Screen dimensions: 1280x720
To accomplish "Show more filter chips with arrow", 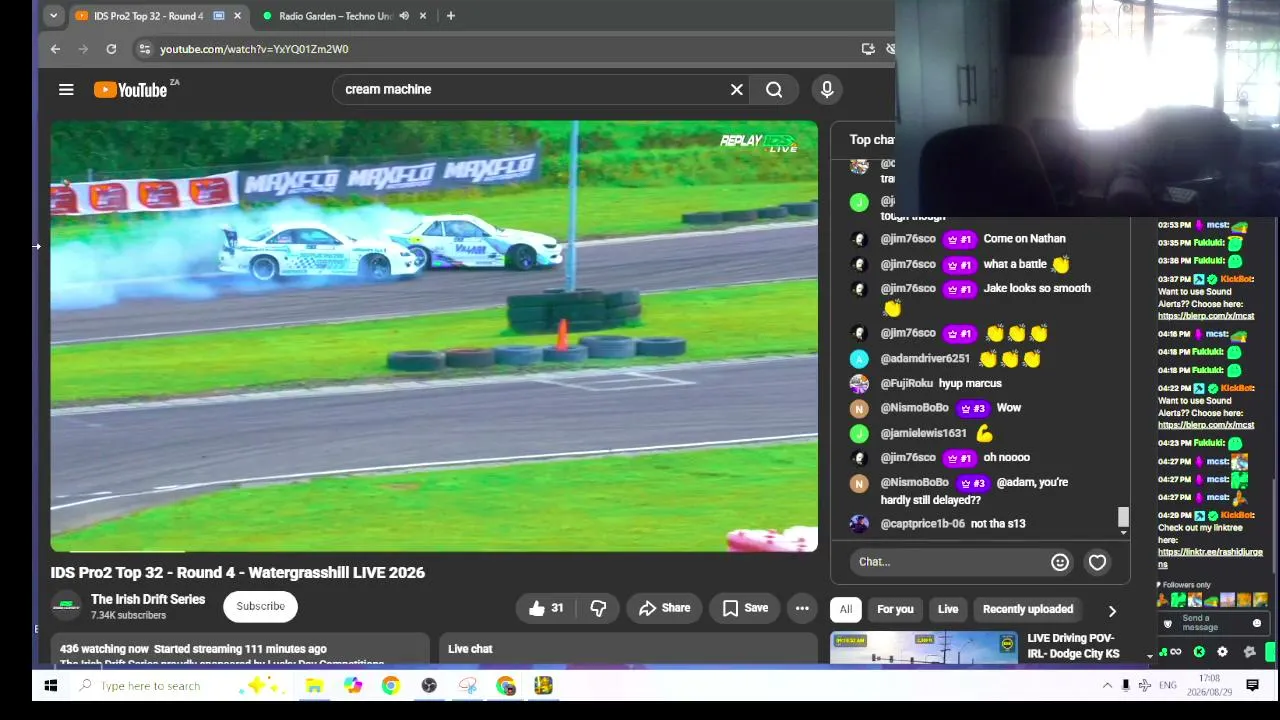I will tap(1112, 610).
